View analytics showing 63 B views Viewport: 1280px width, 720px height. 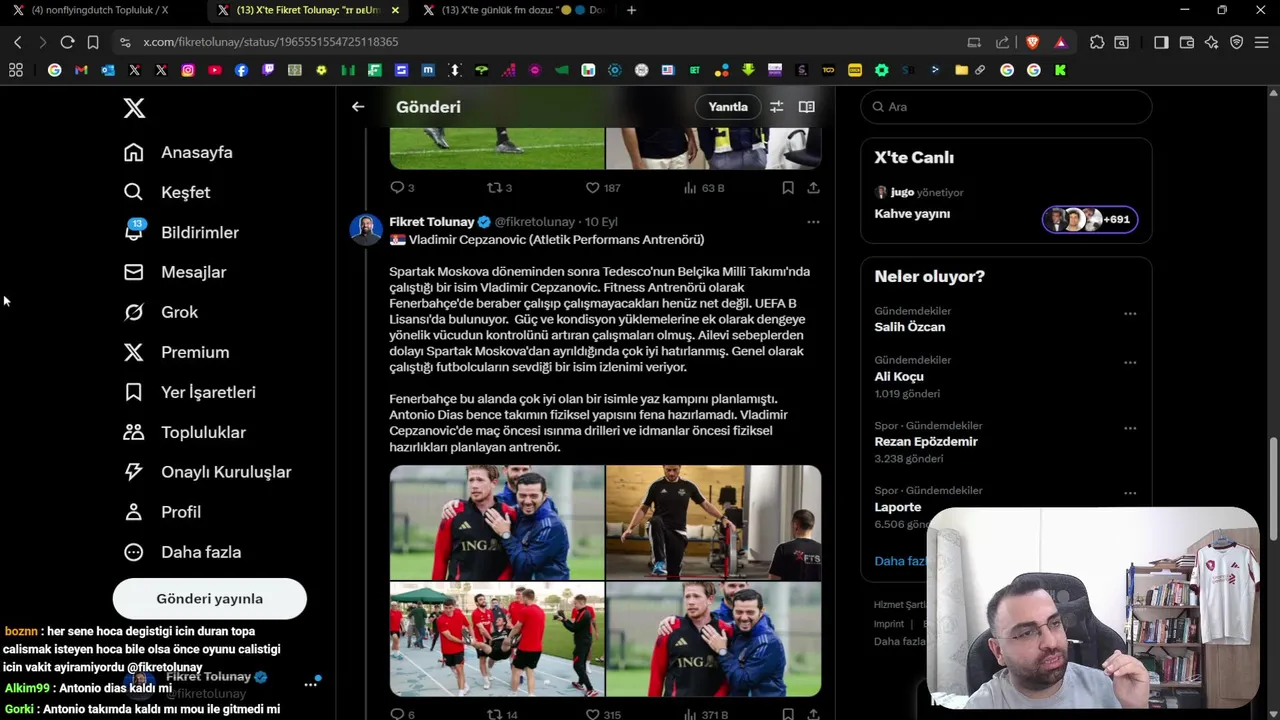pos(704,188)
